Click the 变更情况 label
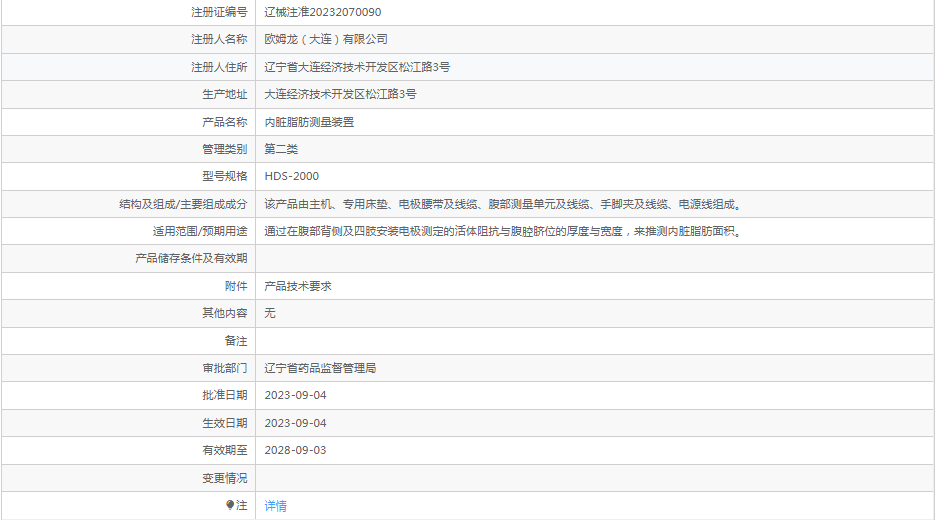 tap(225, 478)
